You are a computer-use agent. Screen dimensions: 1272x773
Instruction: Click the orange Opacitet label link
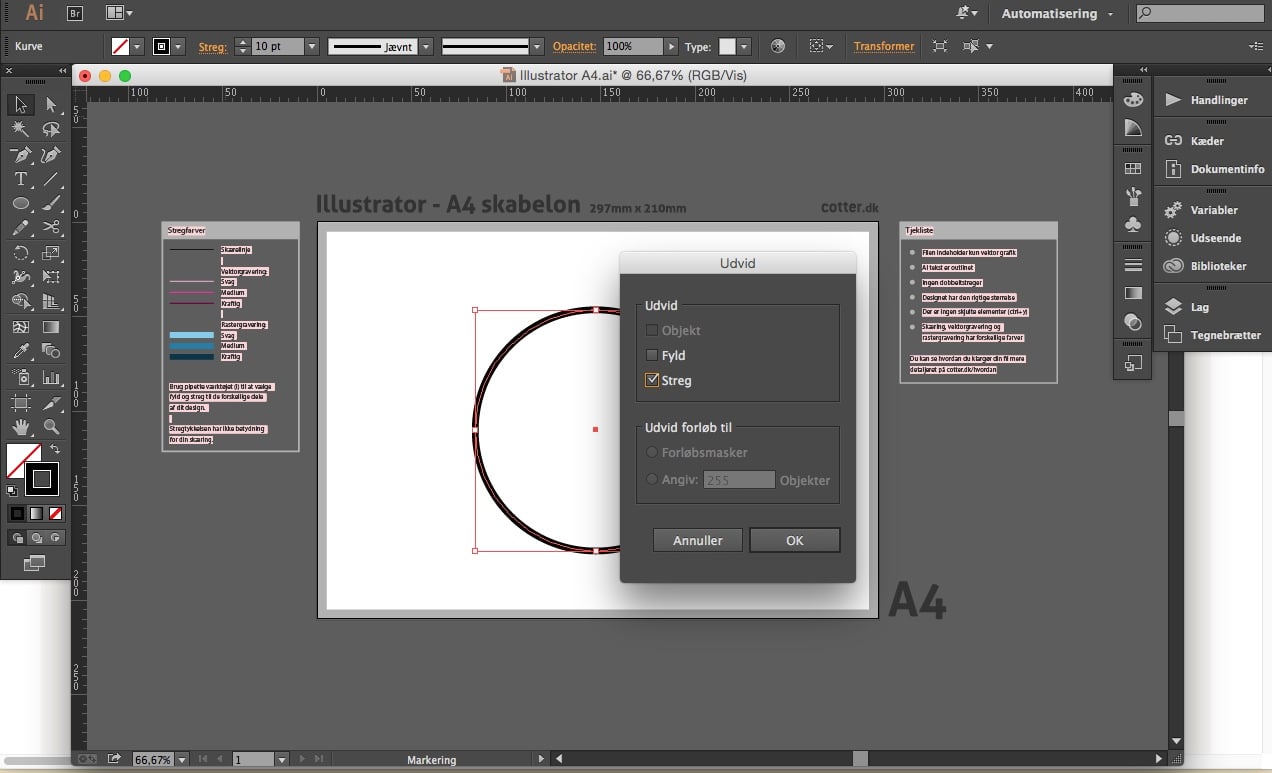pos(575,46)
